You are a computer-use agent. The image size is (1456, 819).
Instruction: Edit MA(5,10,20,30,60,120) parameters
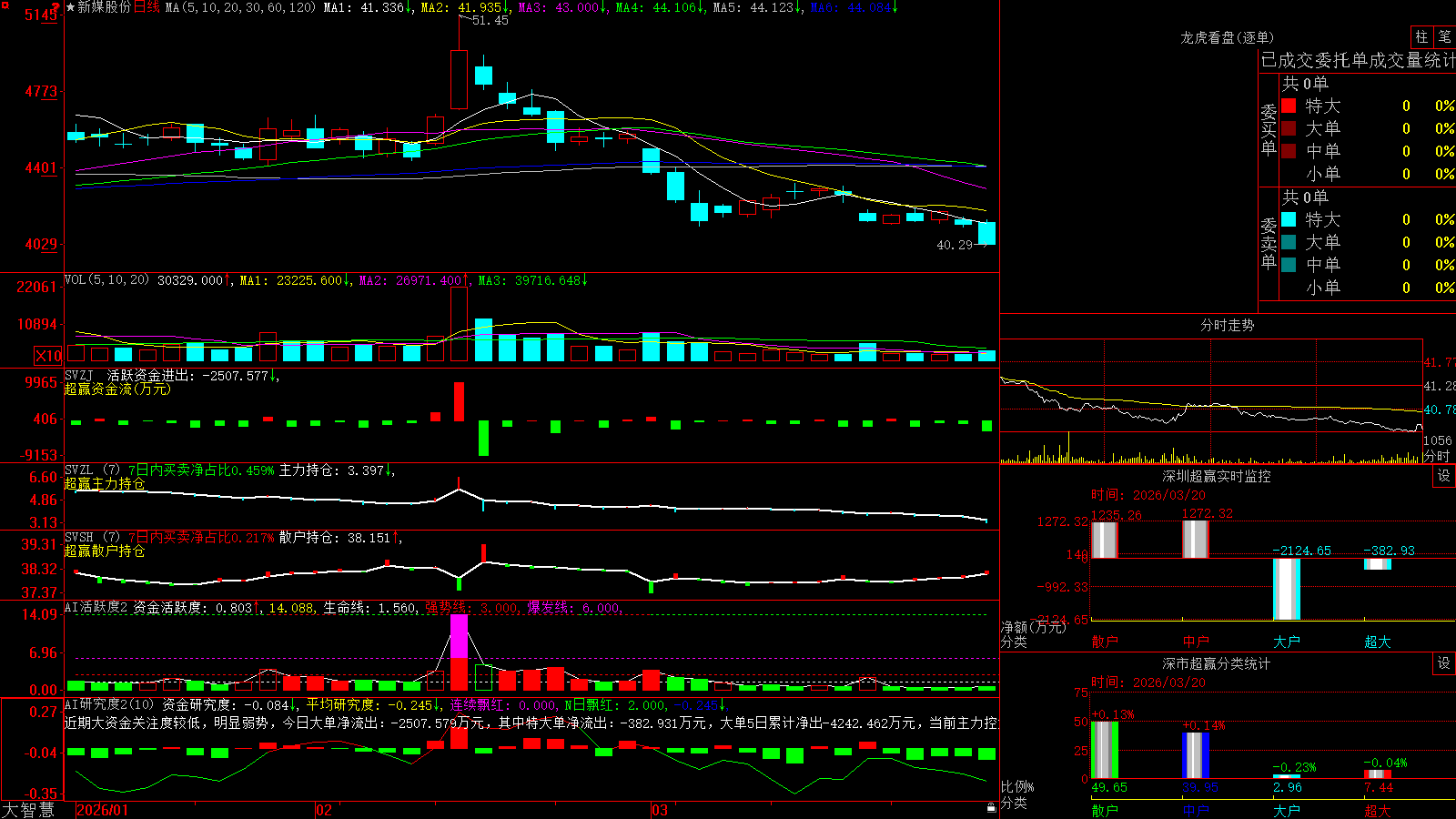click(240, 7)
